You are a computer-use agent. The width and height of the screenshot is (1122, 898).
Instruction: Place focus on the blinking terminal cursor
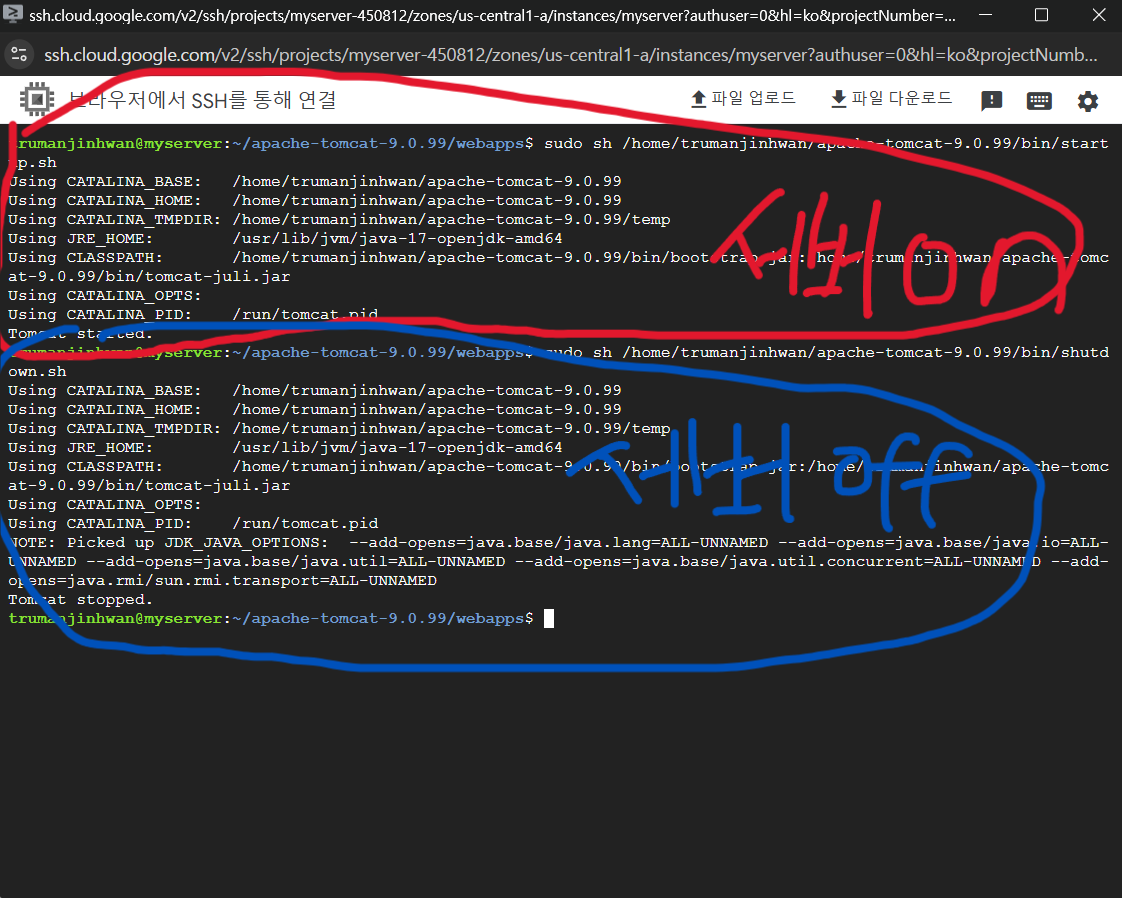pyautogui.click(x=548, y=618)
